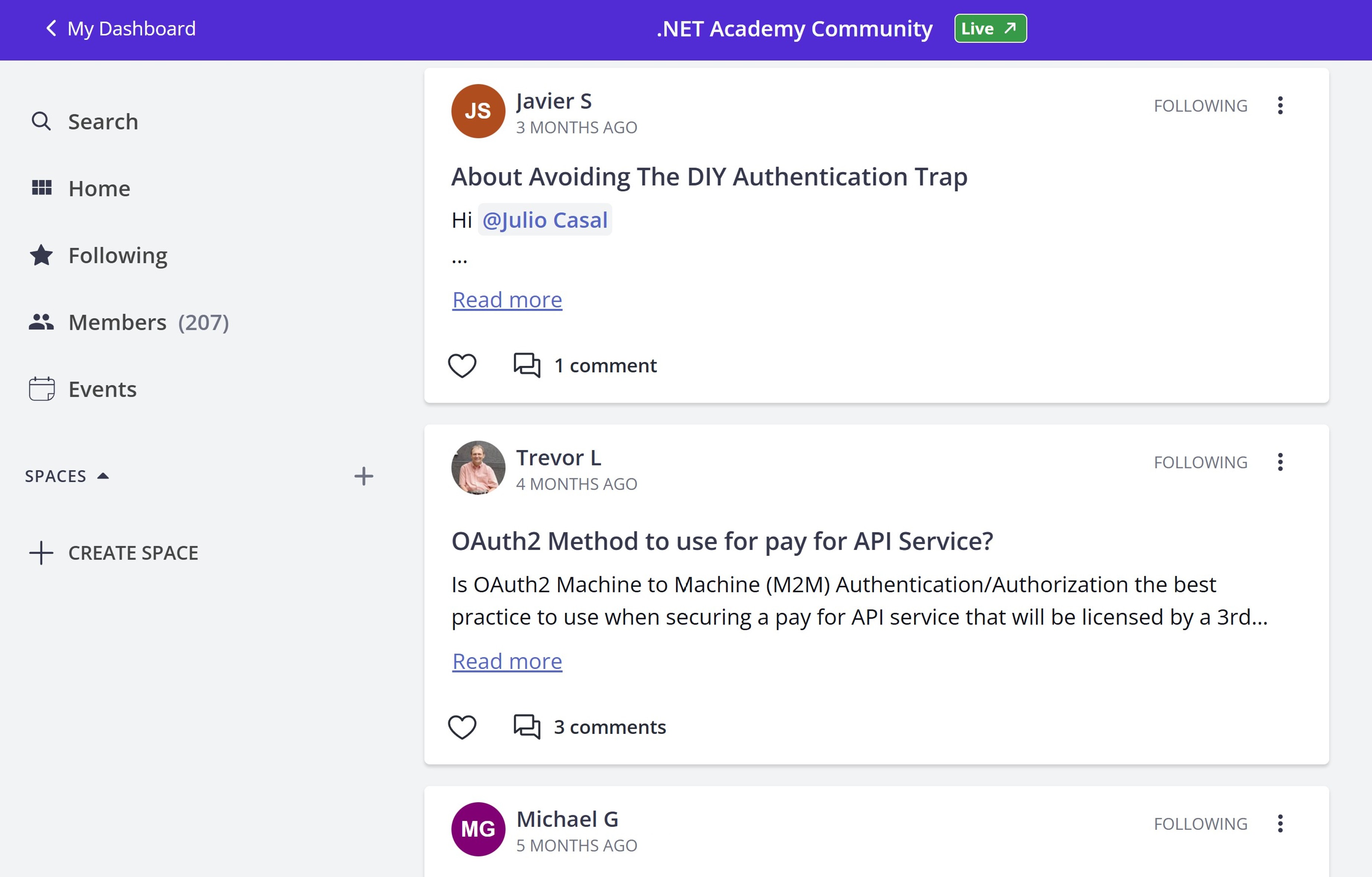Click the Search magnifier icon in sidebar
1372x877 pixels.
(41, 122)
